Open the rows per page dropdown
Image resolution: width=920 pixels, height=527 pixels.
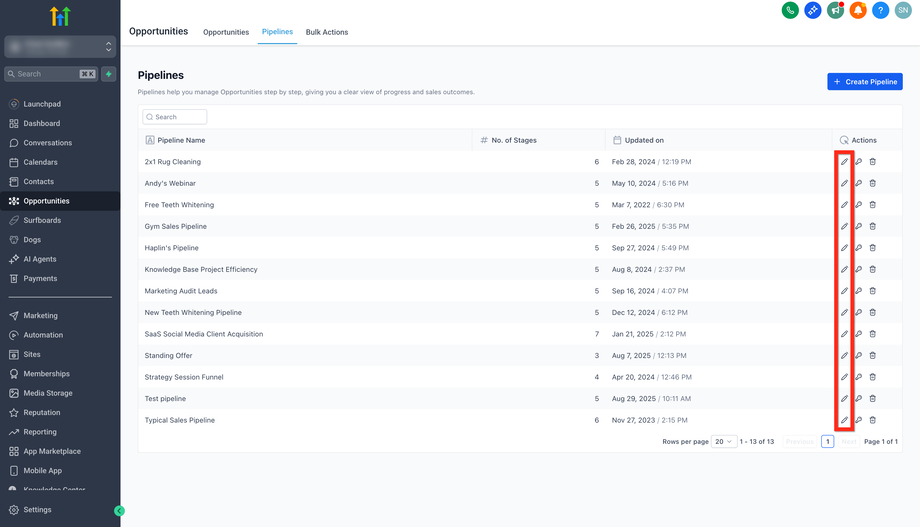723,441
